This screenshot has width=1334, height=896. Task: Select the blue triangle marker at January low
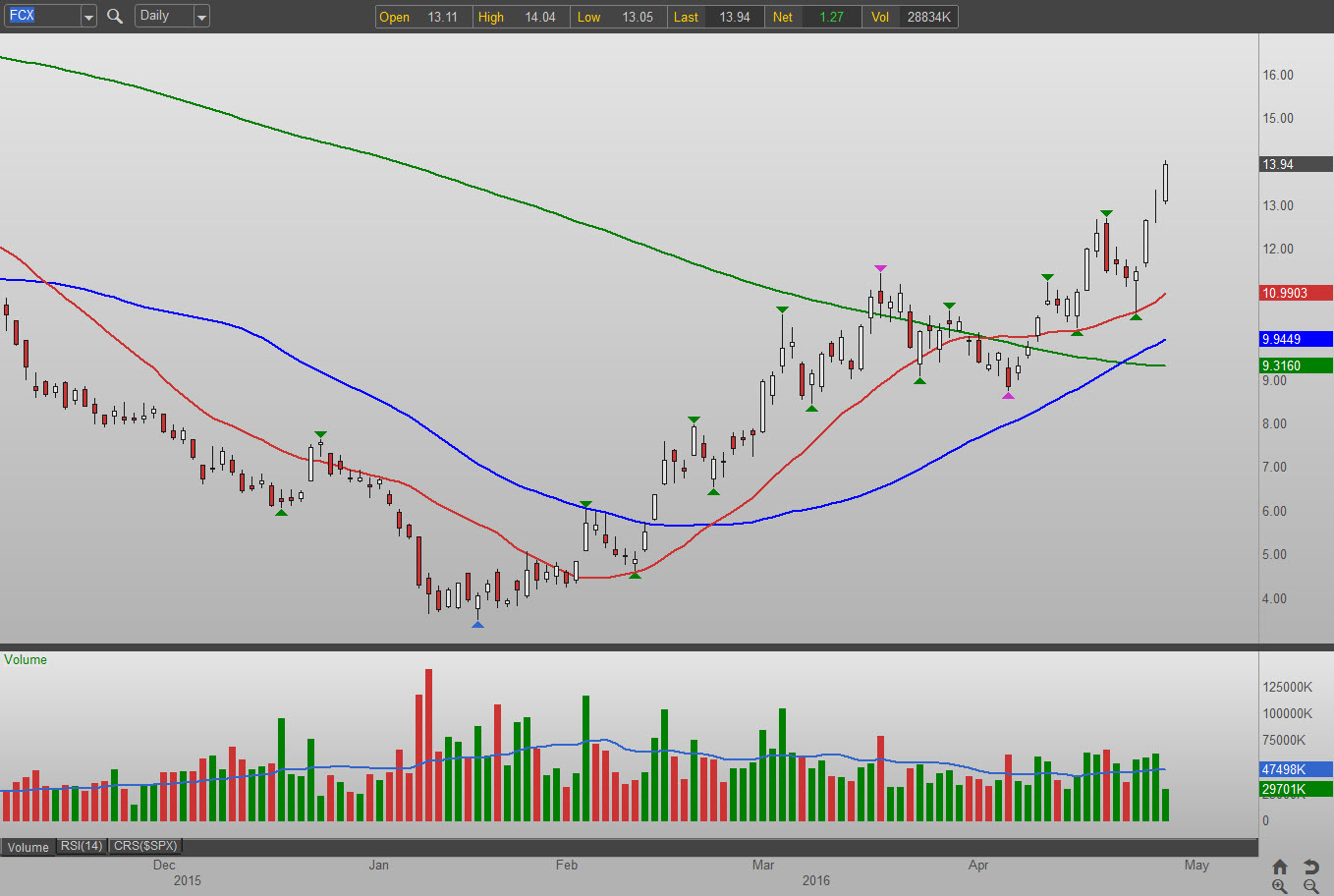[477, 624]
